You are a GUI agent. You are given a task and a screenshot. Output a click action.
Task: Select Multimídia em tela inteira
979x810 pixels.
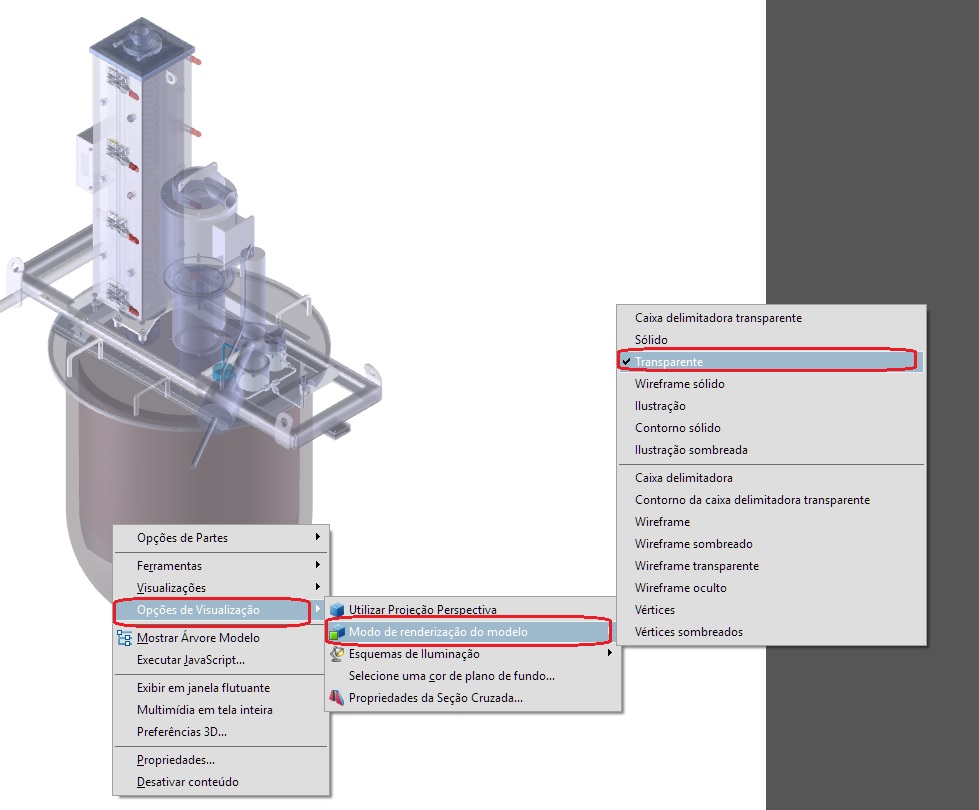click(x=221, y=709)
